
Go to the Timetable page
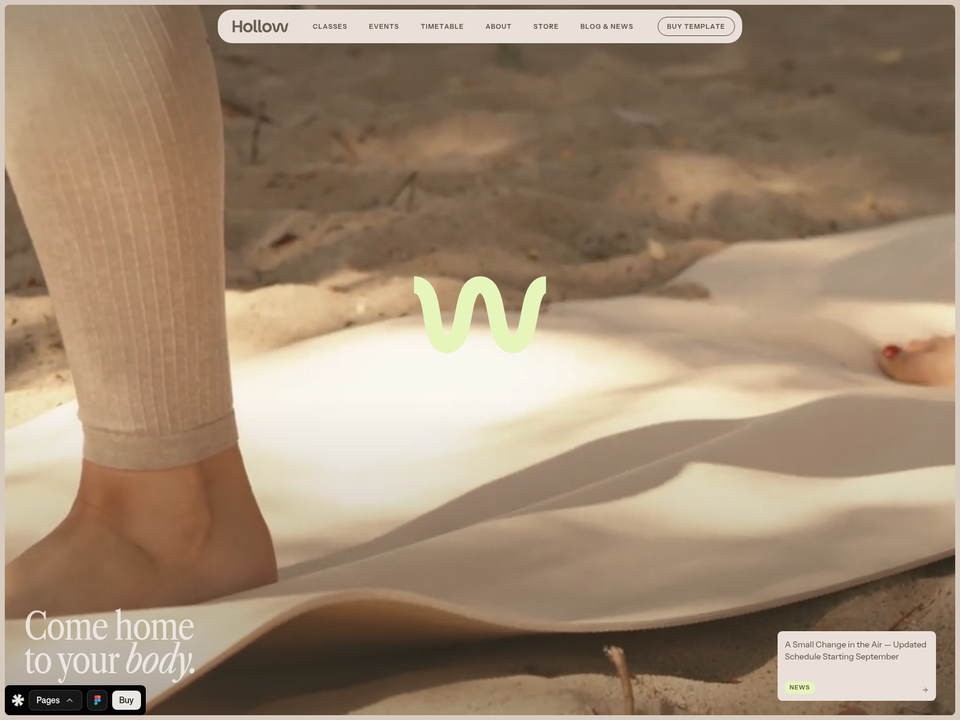(441, 26)
